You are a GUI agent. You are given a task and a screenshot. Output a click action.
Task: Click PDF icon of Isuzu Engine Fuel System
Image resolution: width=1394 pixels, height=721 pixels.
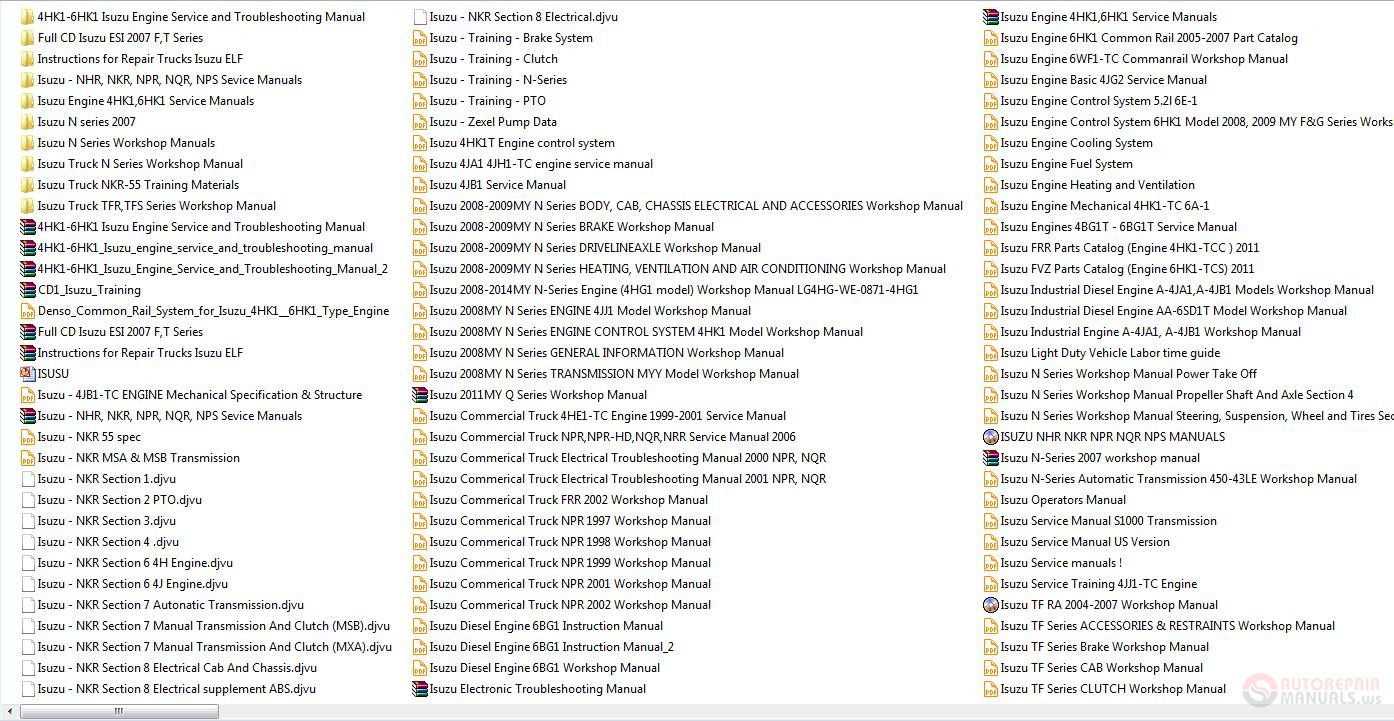(x=991, y=164)
